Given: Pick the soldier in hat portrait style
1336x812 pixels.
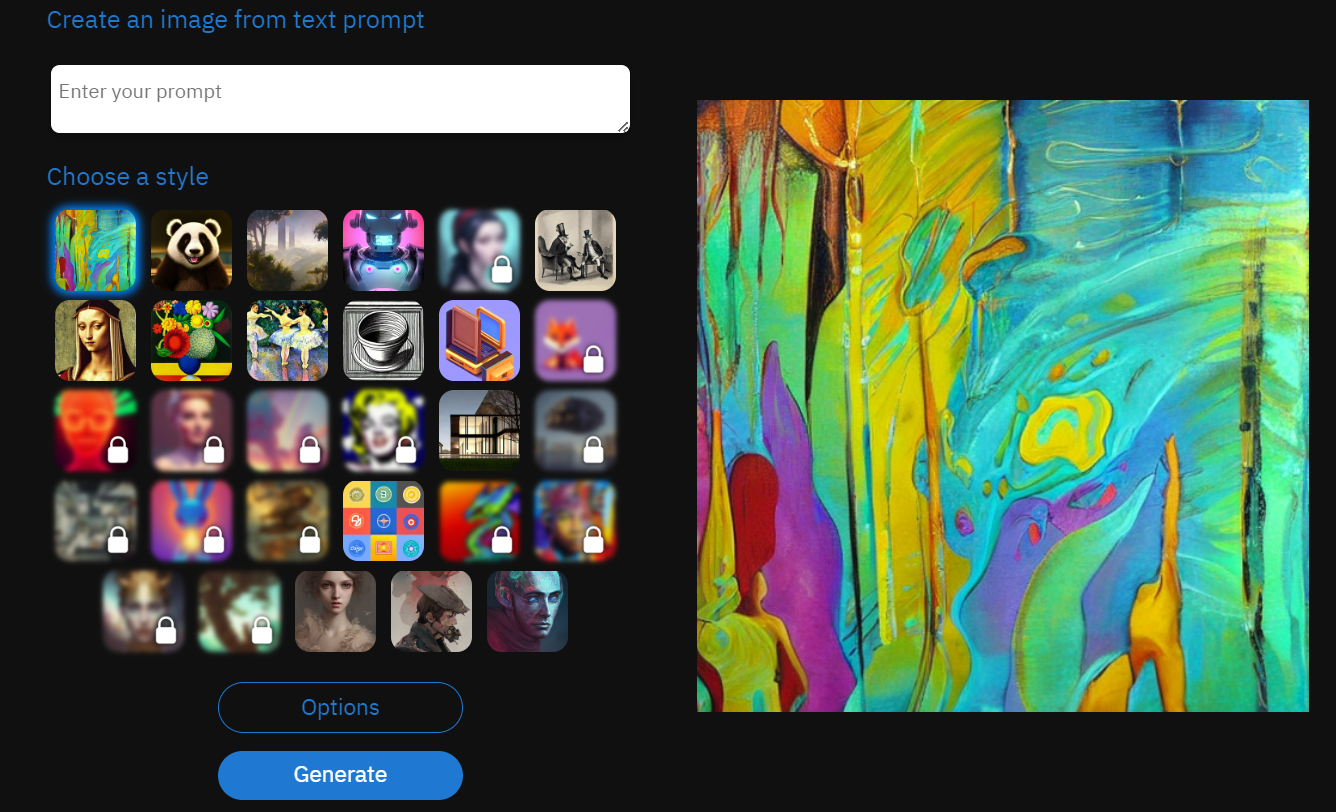Looking at the screenshot, I should [x=431, y=611].
